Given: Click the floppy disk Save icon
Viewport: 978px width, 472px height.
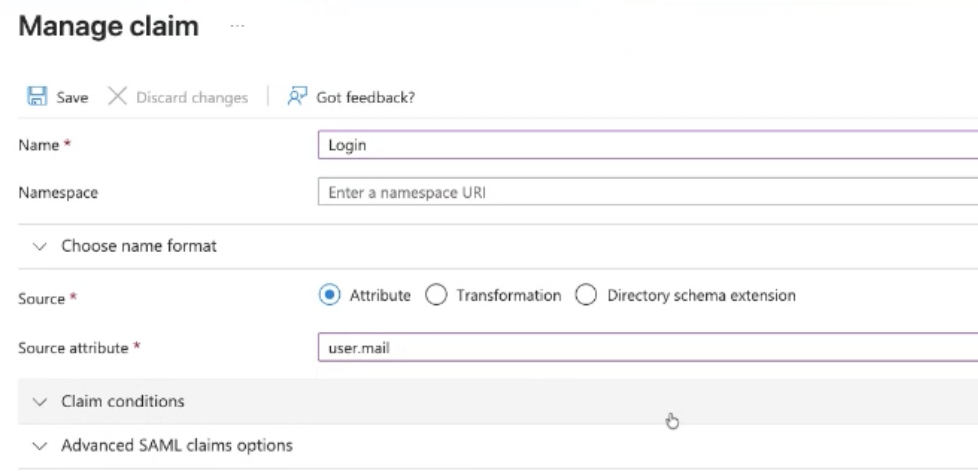Looking at the screenshot, I should coord(37,97).
